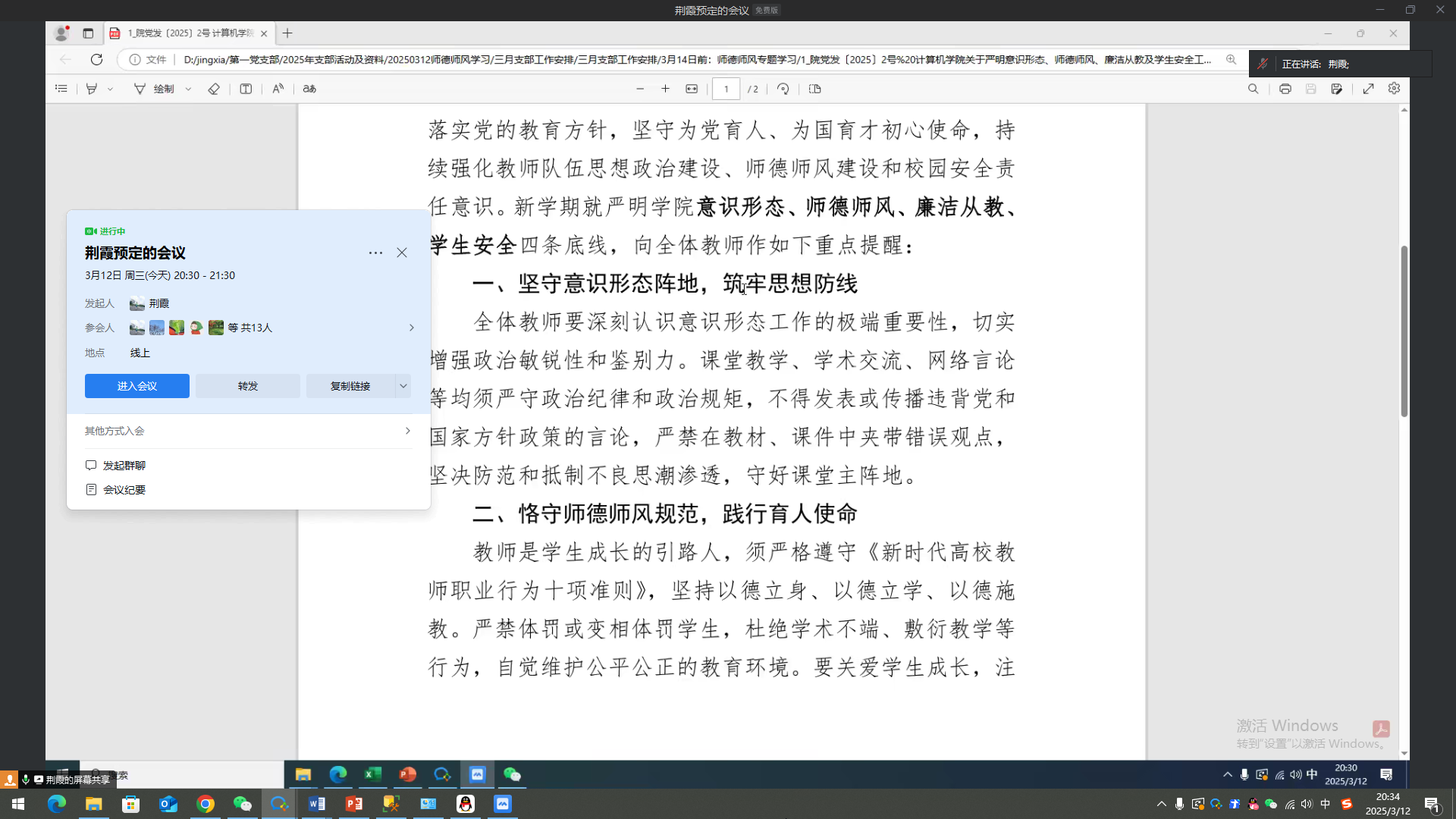Click the fit to width icon
This screenshot has height=819, width=1456.
(692, 89)
